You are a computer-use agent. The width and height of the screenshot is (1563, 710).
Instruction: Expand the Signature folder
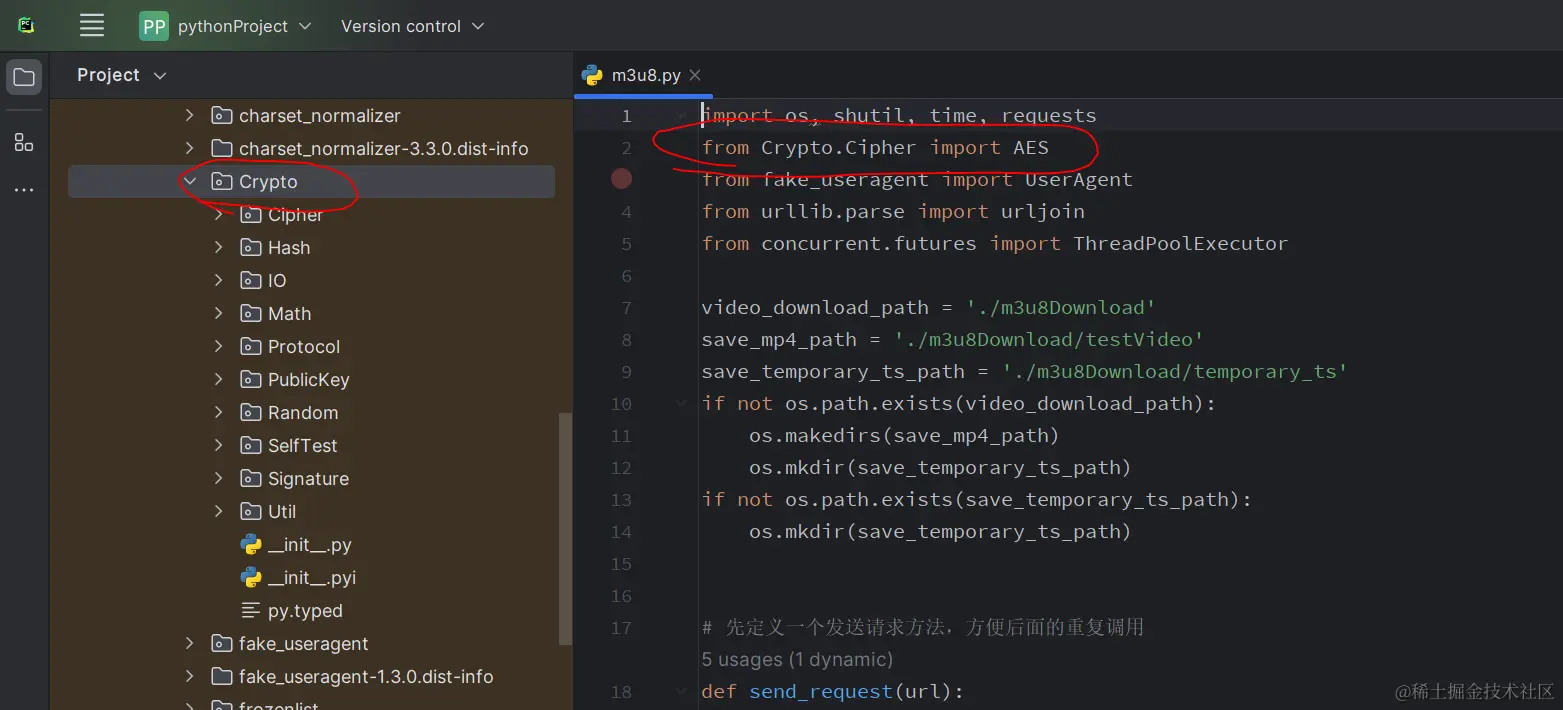click(218, 478)
